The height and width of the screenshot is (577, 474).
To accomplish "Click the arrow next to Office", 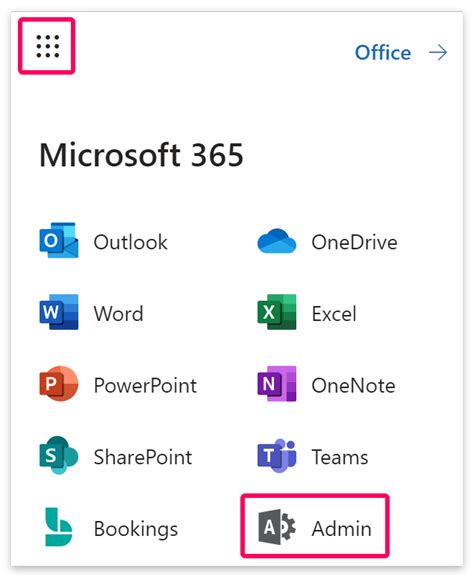I will [438, 53].
